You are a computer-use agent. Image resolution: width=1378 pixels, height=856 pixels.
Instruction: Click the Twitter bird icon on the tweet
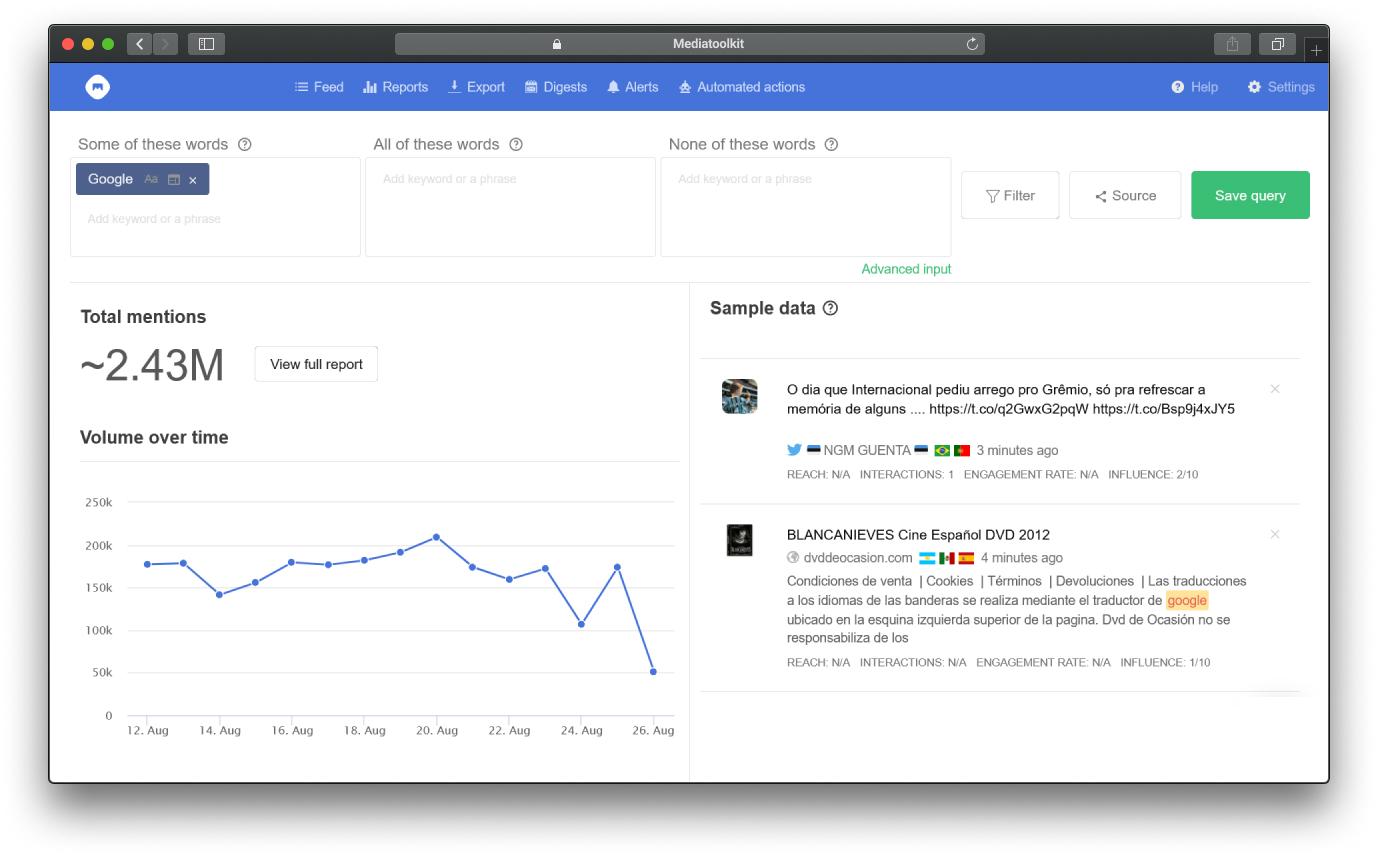794,450
